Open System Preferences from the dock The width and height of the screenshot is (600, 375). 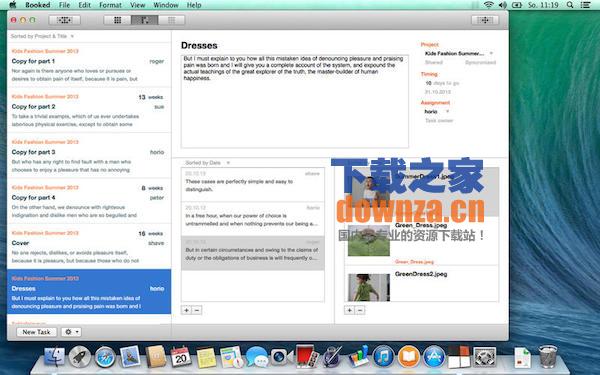(484, 357)
